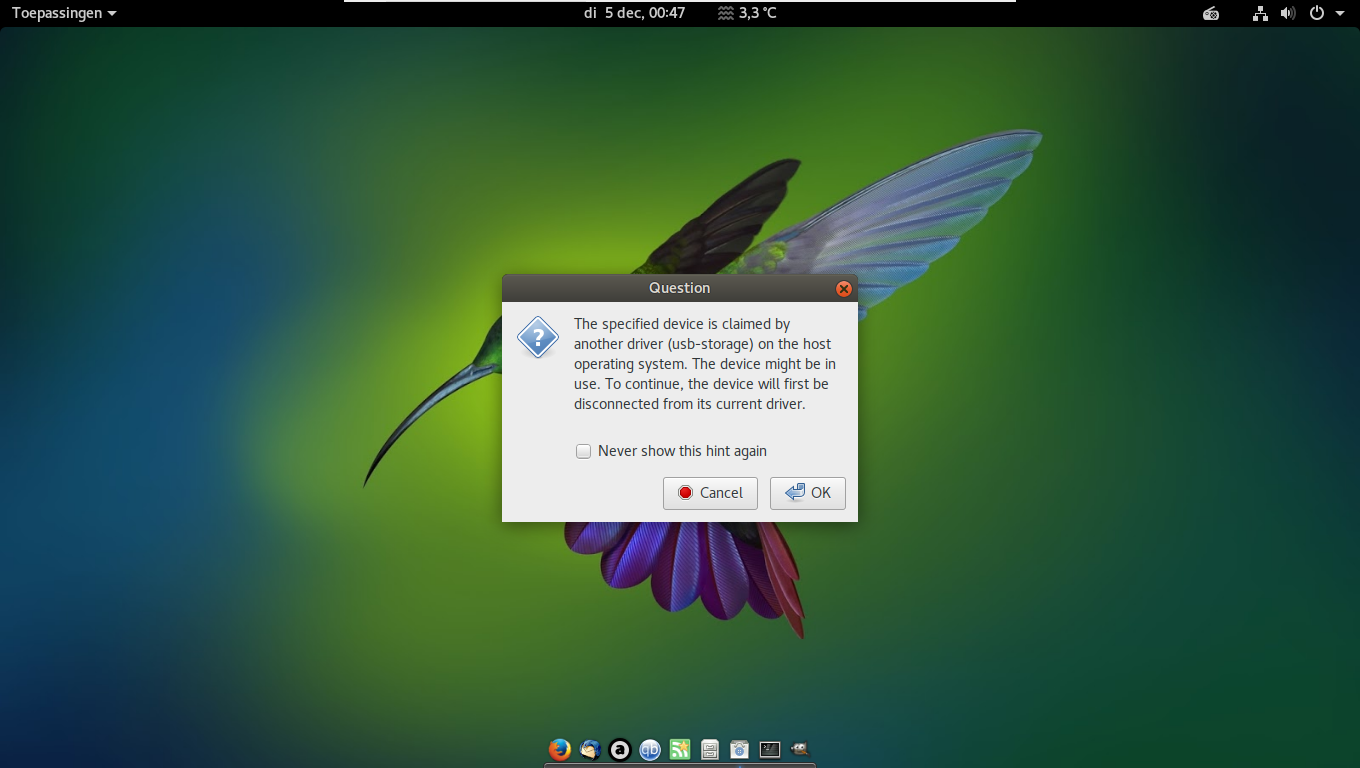Open the black circle 'a' app in dock
This screenshot has height=768, width=1360.
coord(620,749)
